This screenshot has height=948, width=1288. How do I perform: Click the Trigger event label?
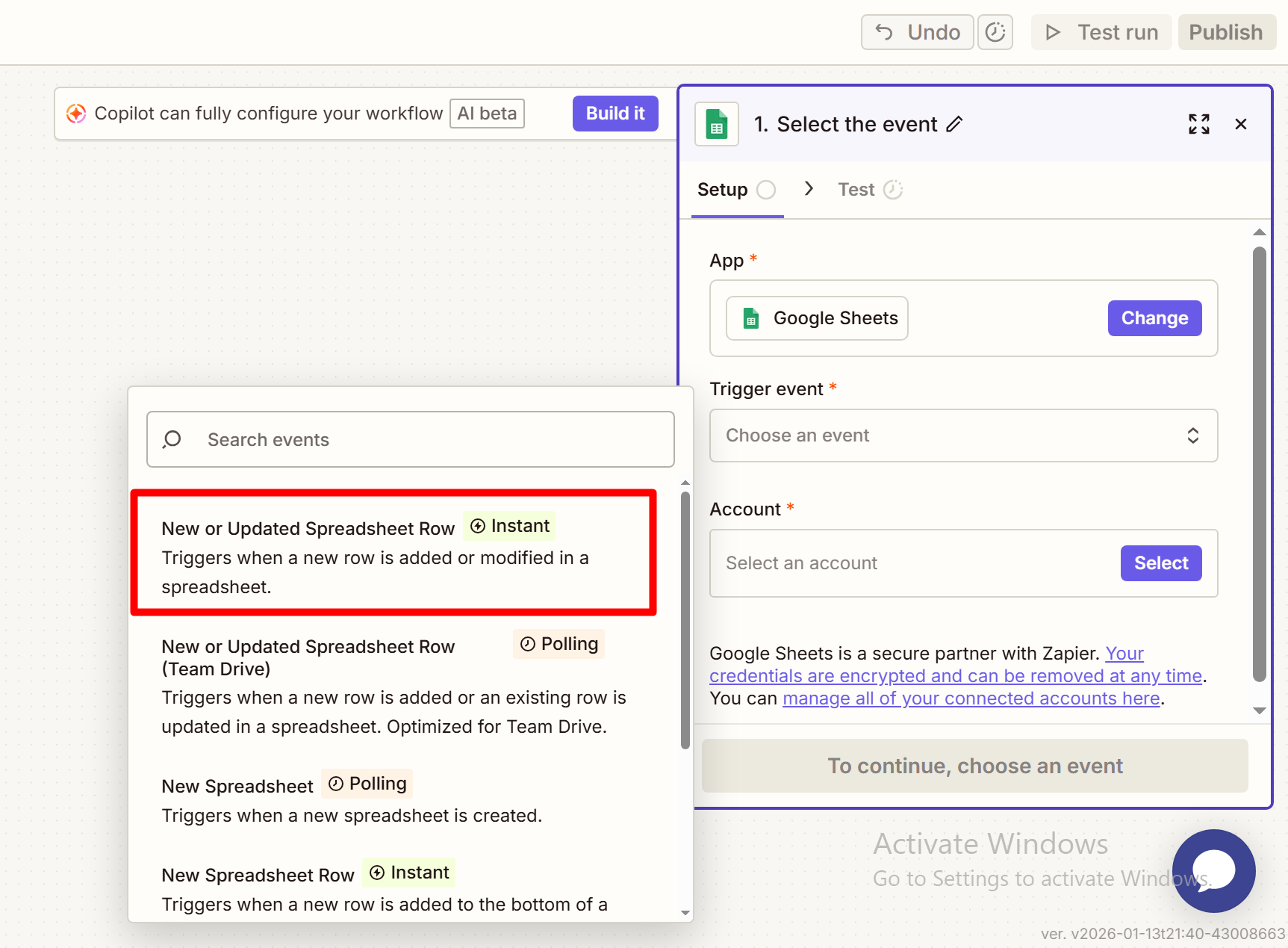[x=766, y=389]
